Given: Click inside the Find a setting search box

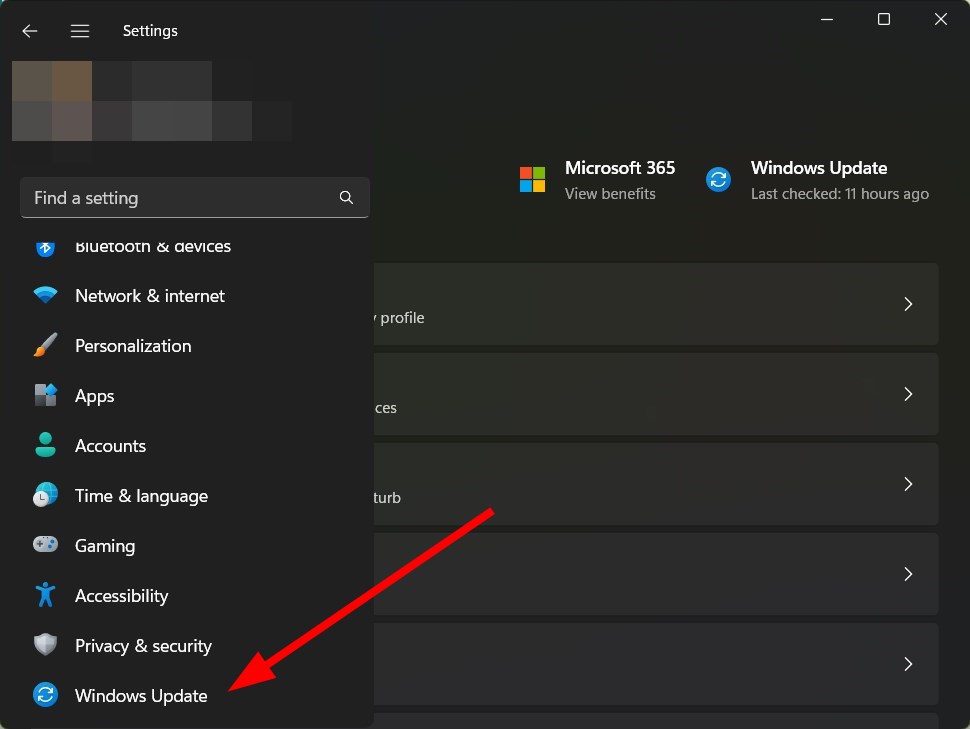Looking at the screenshot, I should point(180,197).
